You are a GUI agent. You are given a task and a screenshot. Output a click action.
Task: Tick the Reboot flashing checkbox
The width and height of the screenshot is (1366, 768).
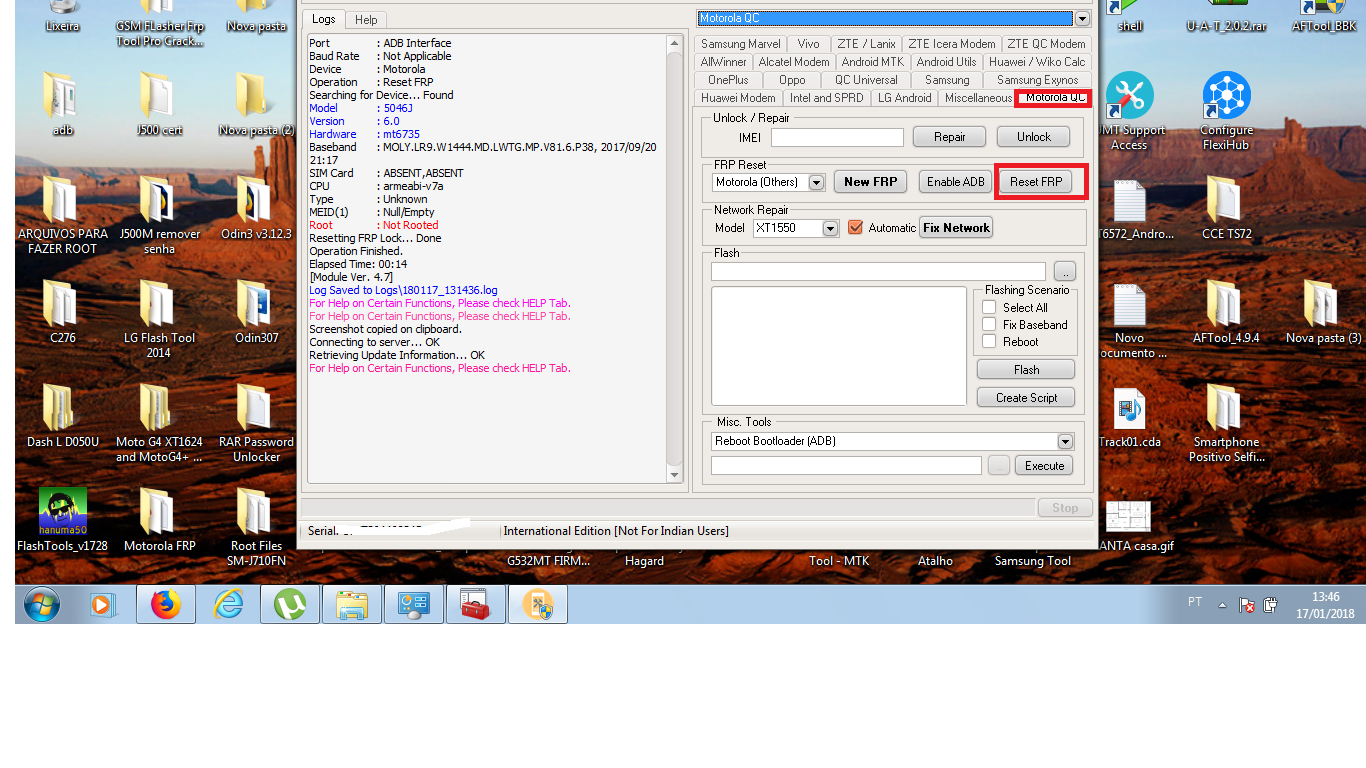[x=989, y=341]
